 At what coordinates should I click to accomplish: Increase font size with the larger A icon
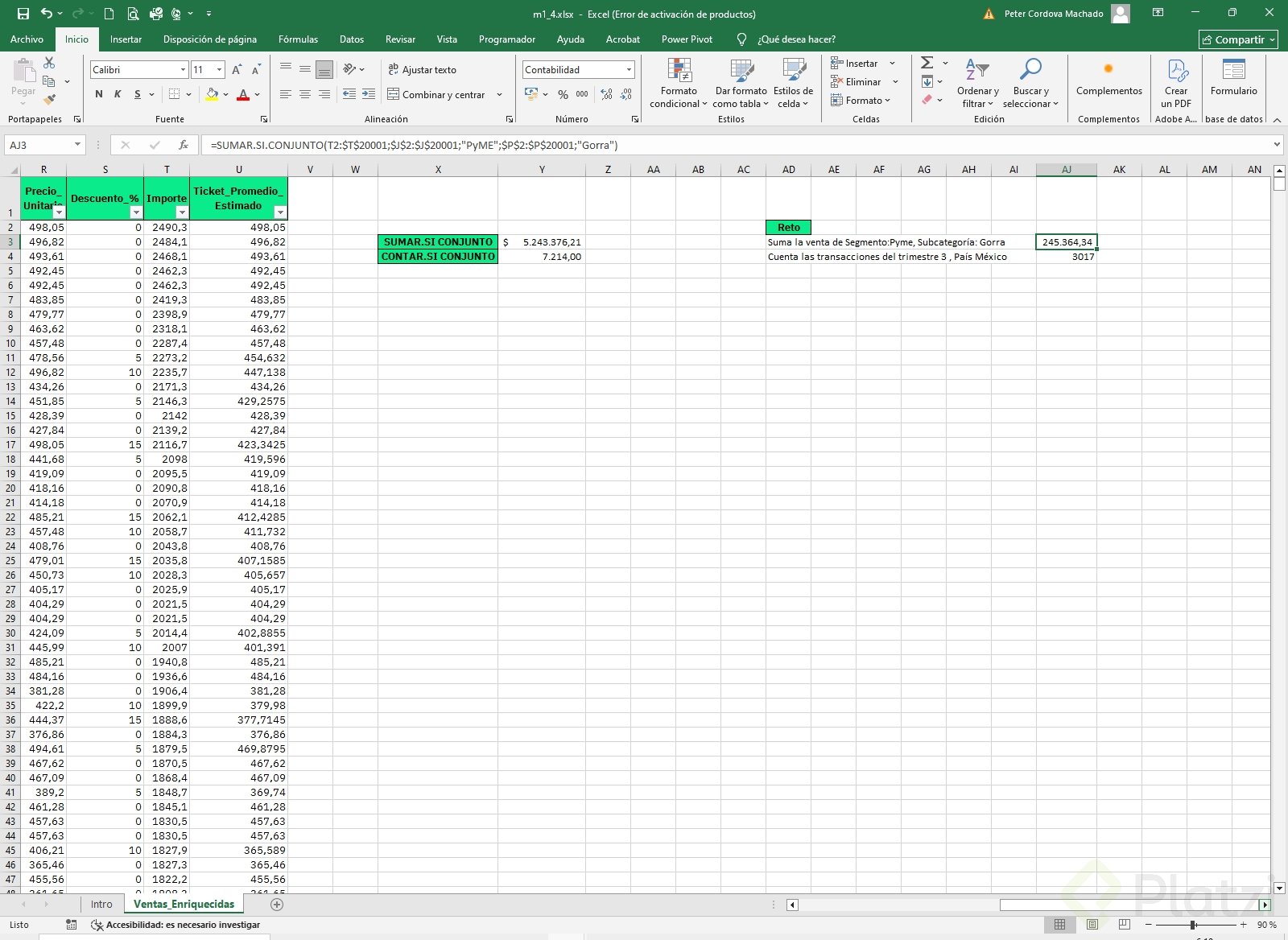point(237,70)
